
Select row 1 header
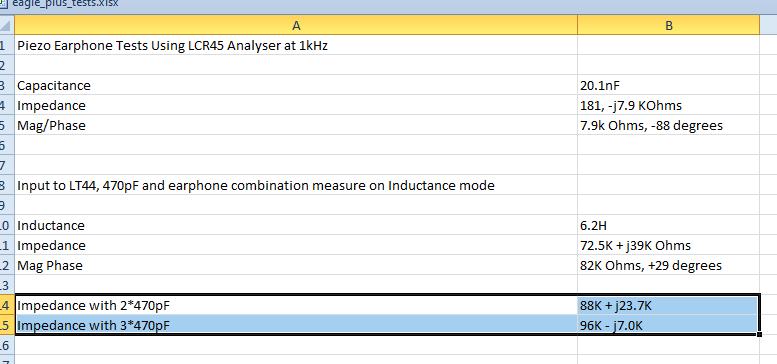(x=6, y=46)
